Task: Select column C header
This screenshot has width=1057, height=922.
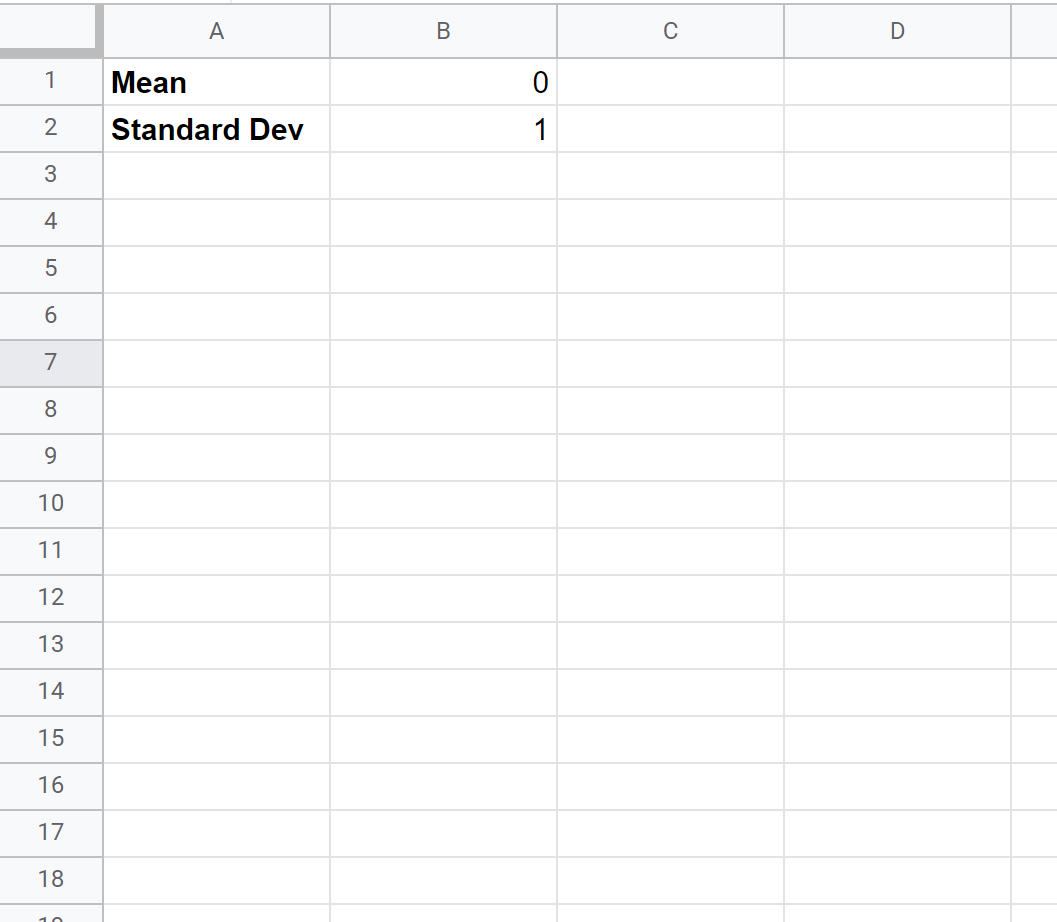Action: point(670,31)
